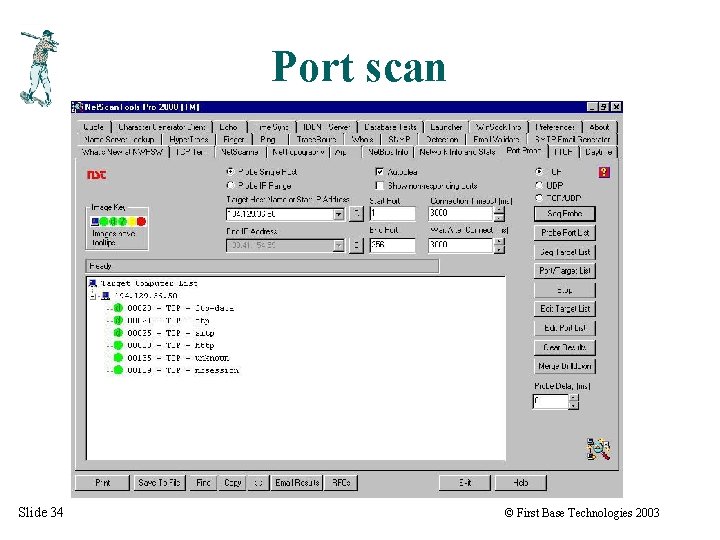Click the green icon for port 00025 smtp

(x=118, y=333)
